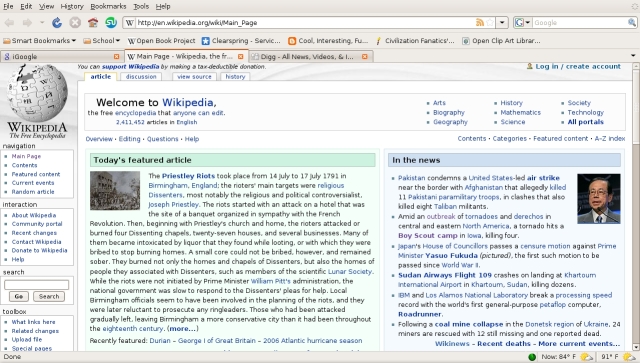Click in the Google search field

[579, 23]
